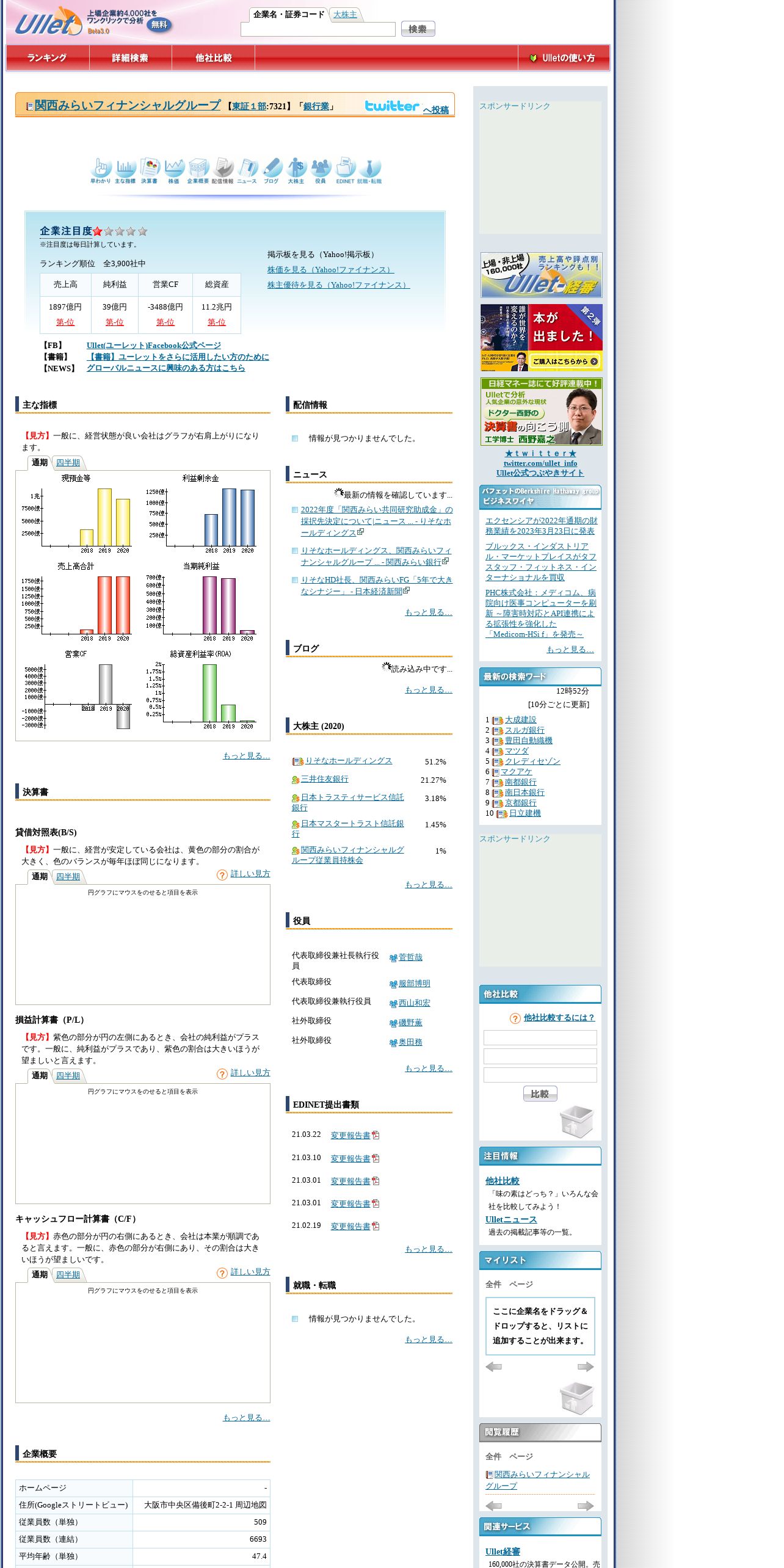Open the ニュース newspaper icon
Viewport: 784px width, 1568px height.
click(x=247, y=170)
